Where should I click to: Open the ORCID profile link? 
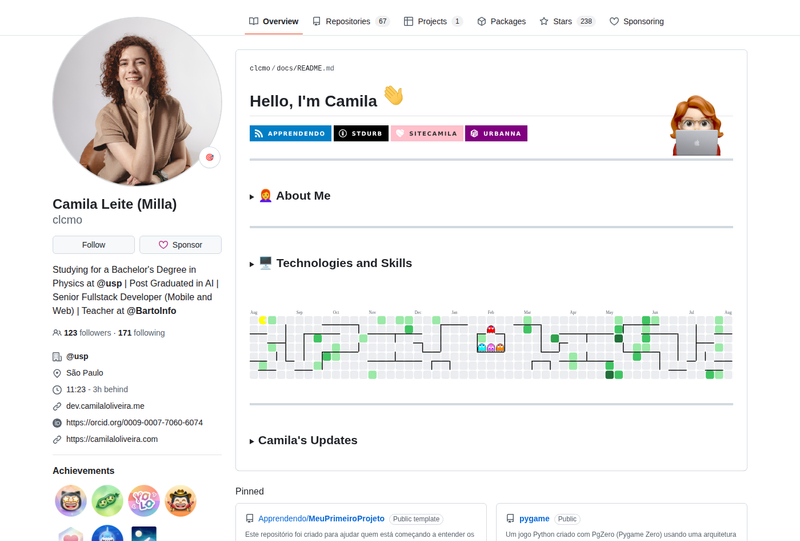(x=134, y=423)
